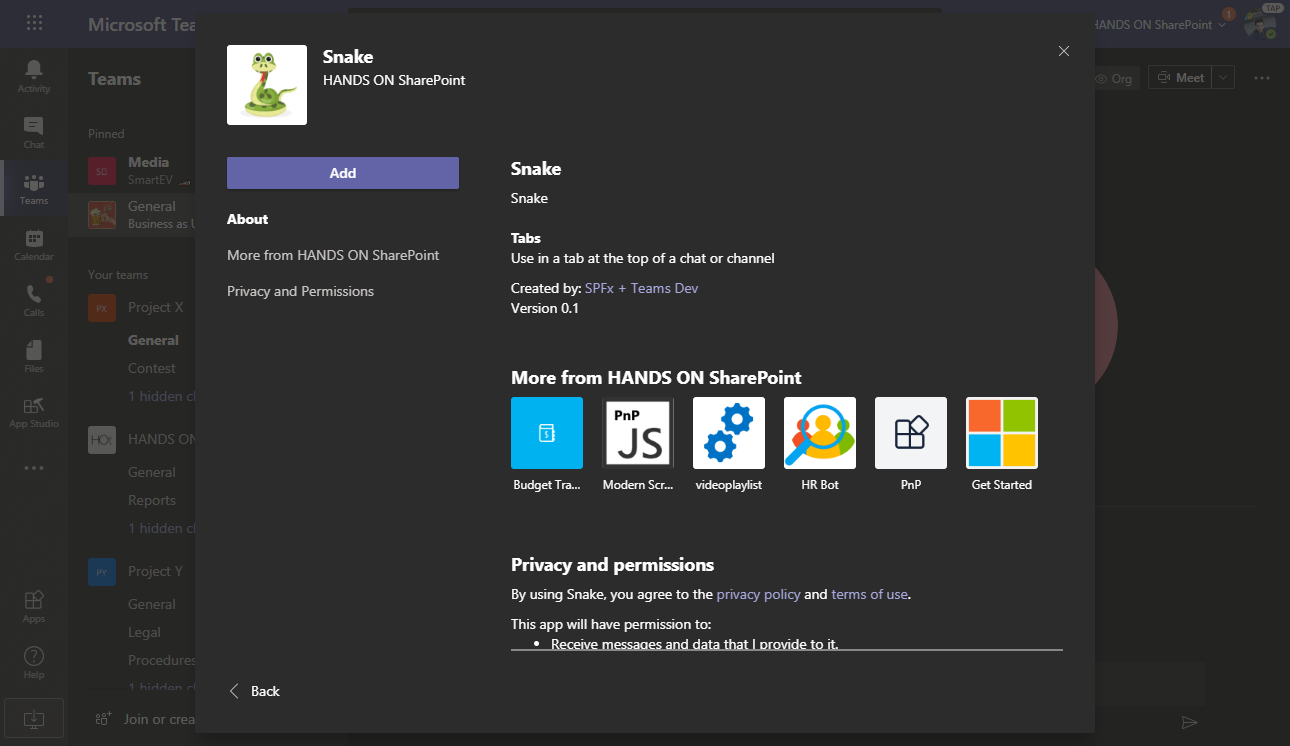Viewport: 1290px width, 746px height.
Task: Click the send message arrow icon
Action: [1189, 722]
